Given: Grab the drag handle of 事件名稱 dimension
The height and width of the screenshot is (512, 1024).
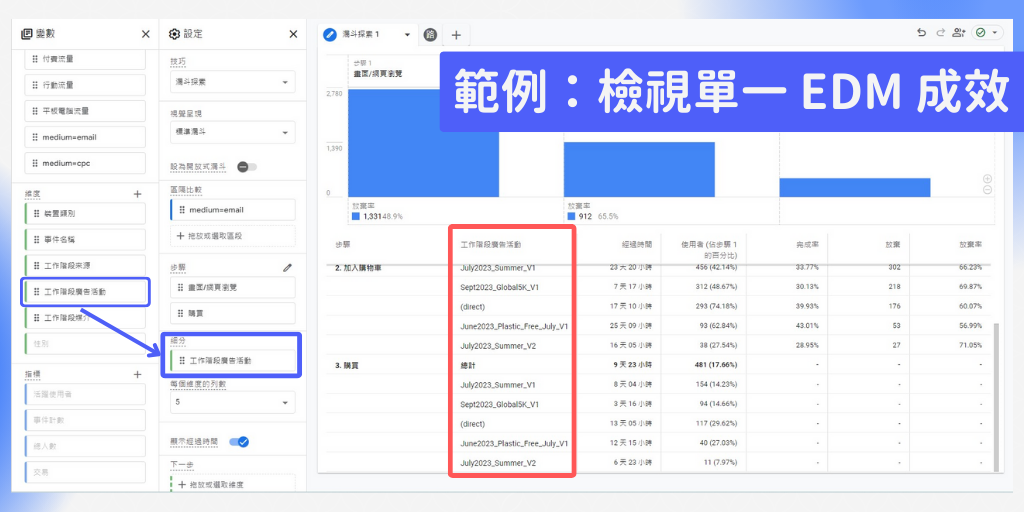Looking at the screenshot, I should coord(37,240).
